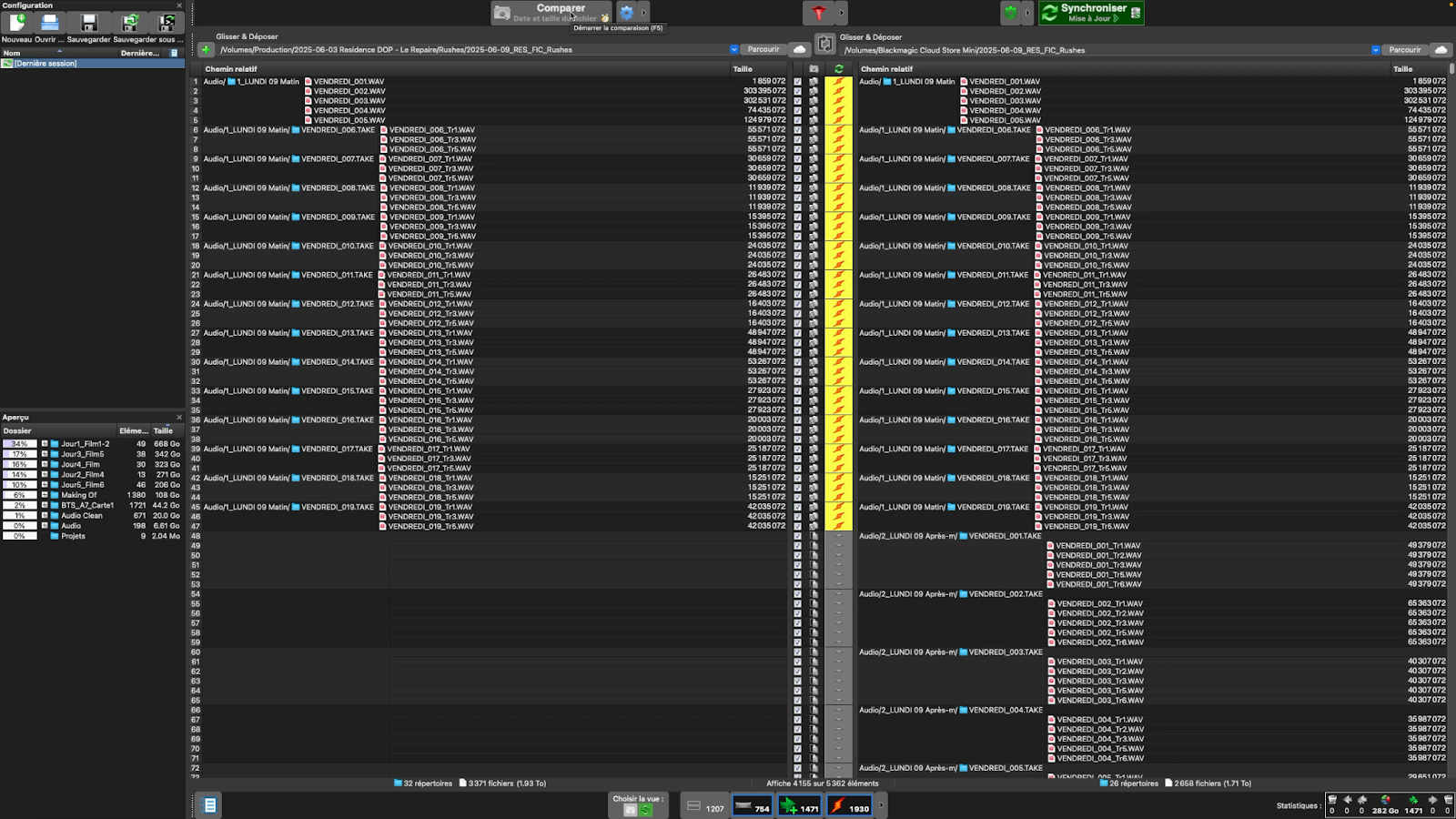Open column options icon in configuration list
This screenshot has width=1456, height=819.
pos(175,53)
